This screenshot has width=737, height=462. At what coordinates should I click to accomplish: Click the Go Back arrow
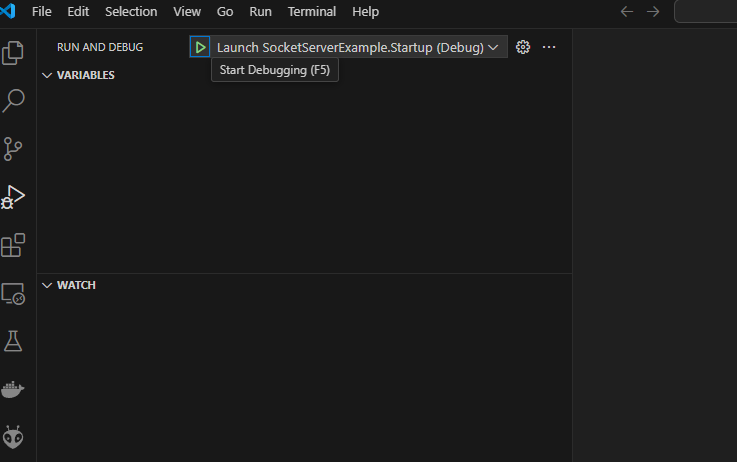click(627, 11)
